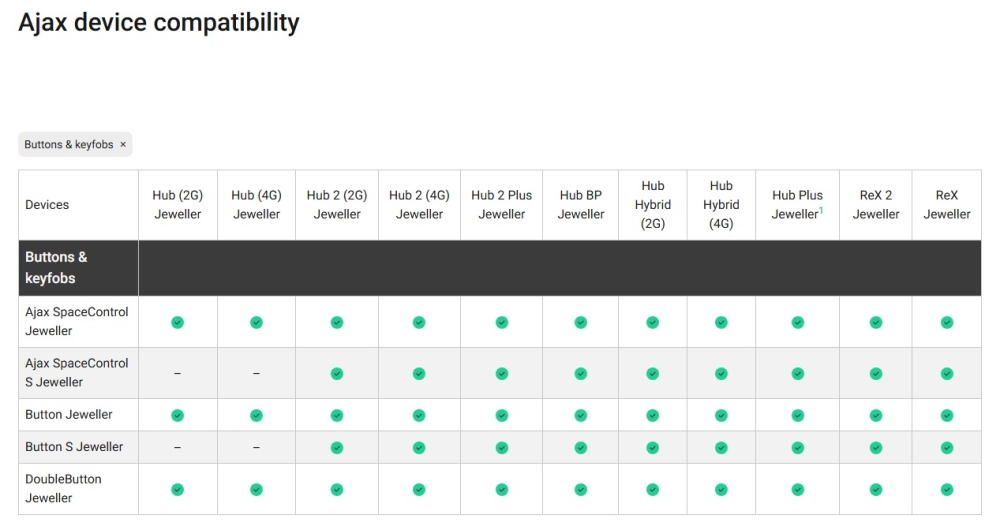Click checkmark for Ajax SpaceControl Jeweller under Hub (2G)
The image size is (1000, 522).
[x=177, y=322]
